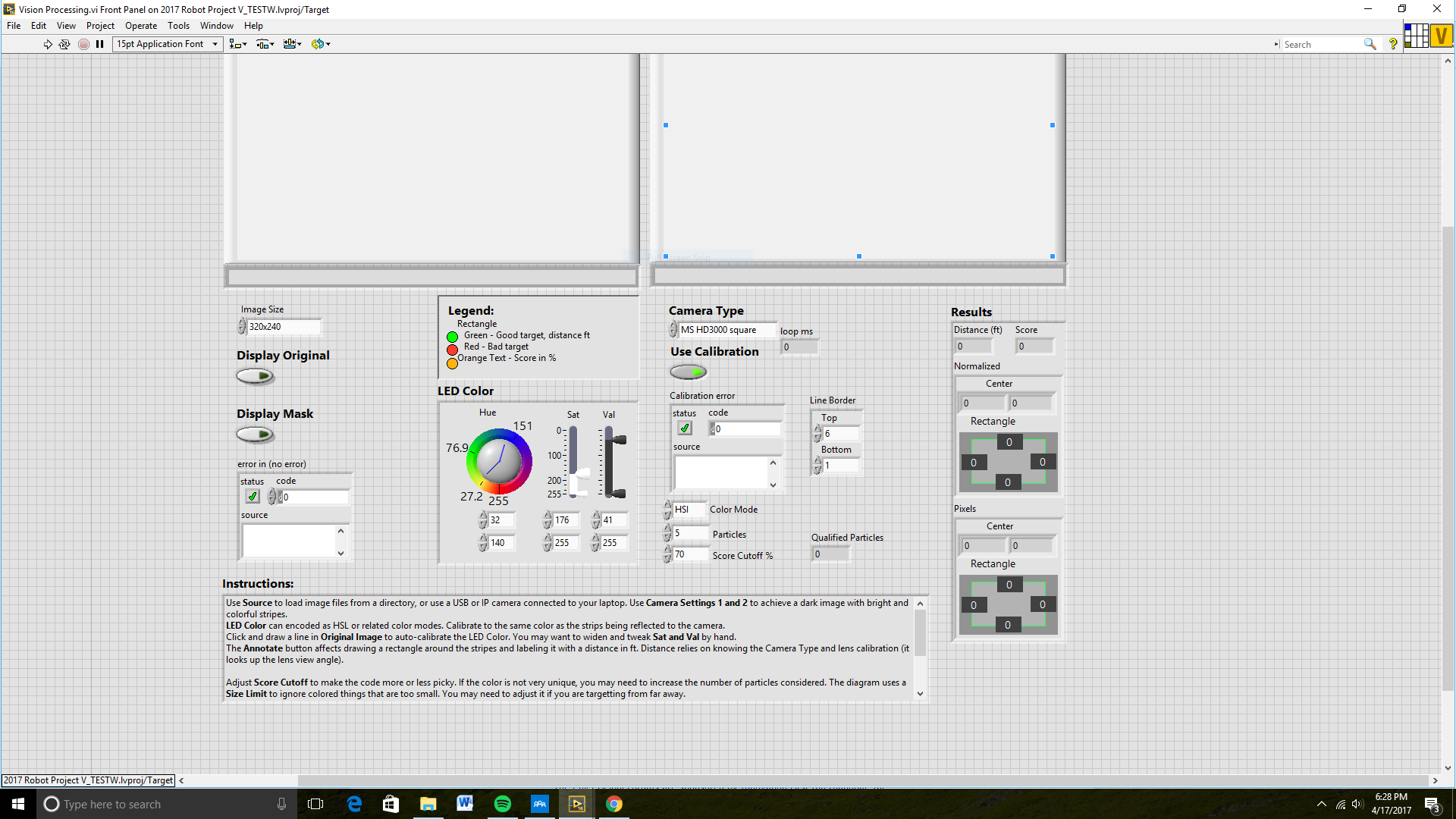This screenshot has height=819, width=1456.
Task: Open the Resize Objects tool
Action: (x=292, y=44)
